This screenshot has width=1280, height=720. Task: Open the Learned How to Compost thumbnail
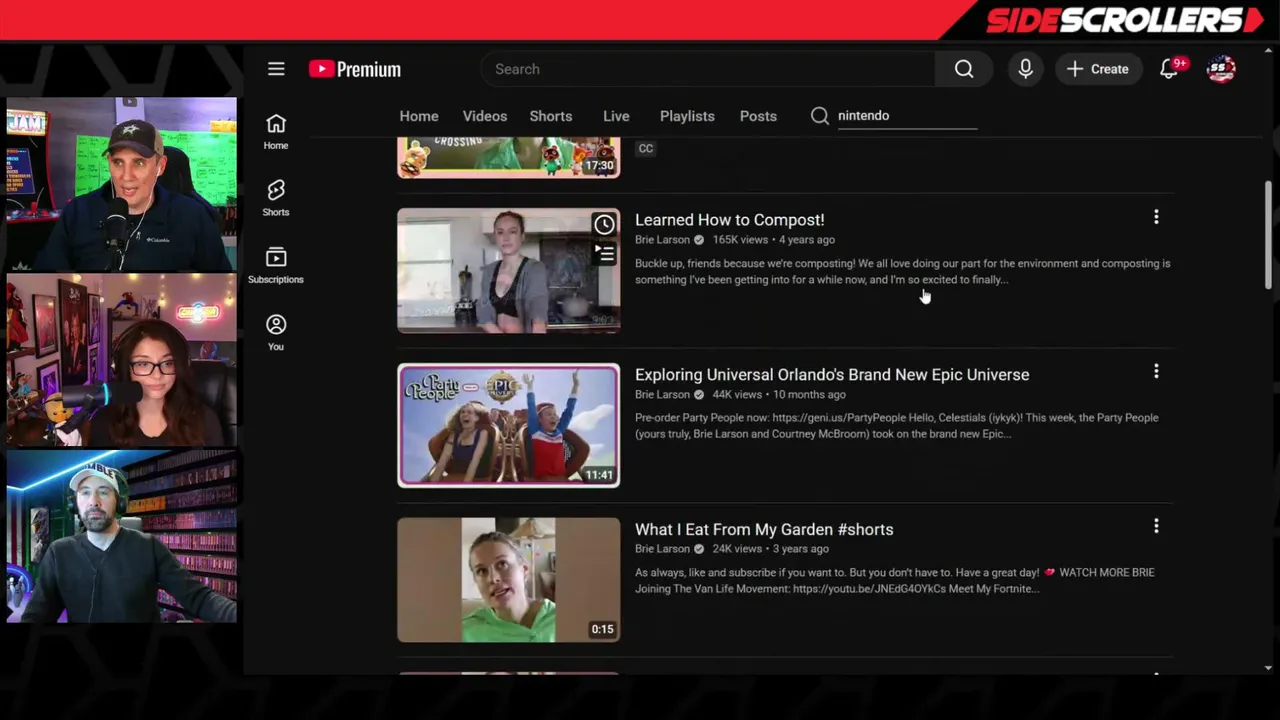[508, 270]
